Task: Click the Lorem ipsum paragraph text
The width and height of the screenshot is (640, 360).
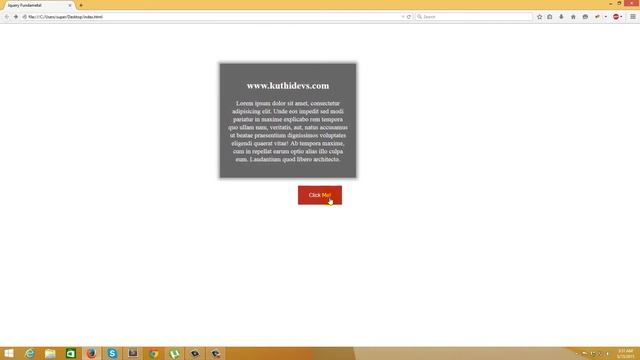Action: [x=288, y=131]
